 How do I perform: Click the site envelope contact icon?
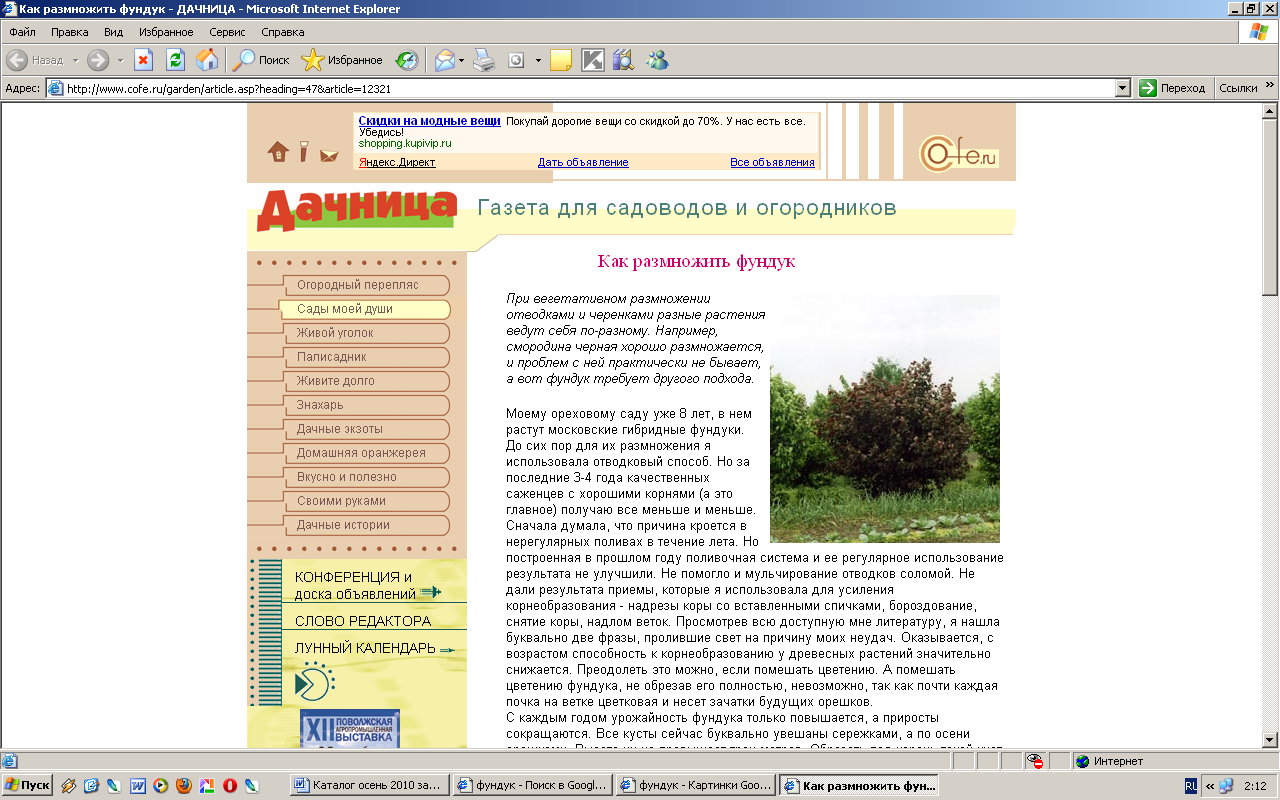(329, 155)
